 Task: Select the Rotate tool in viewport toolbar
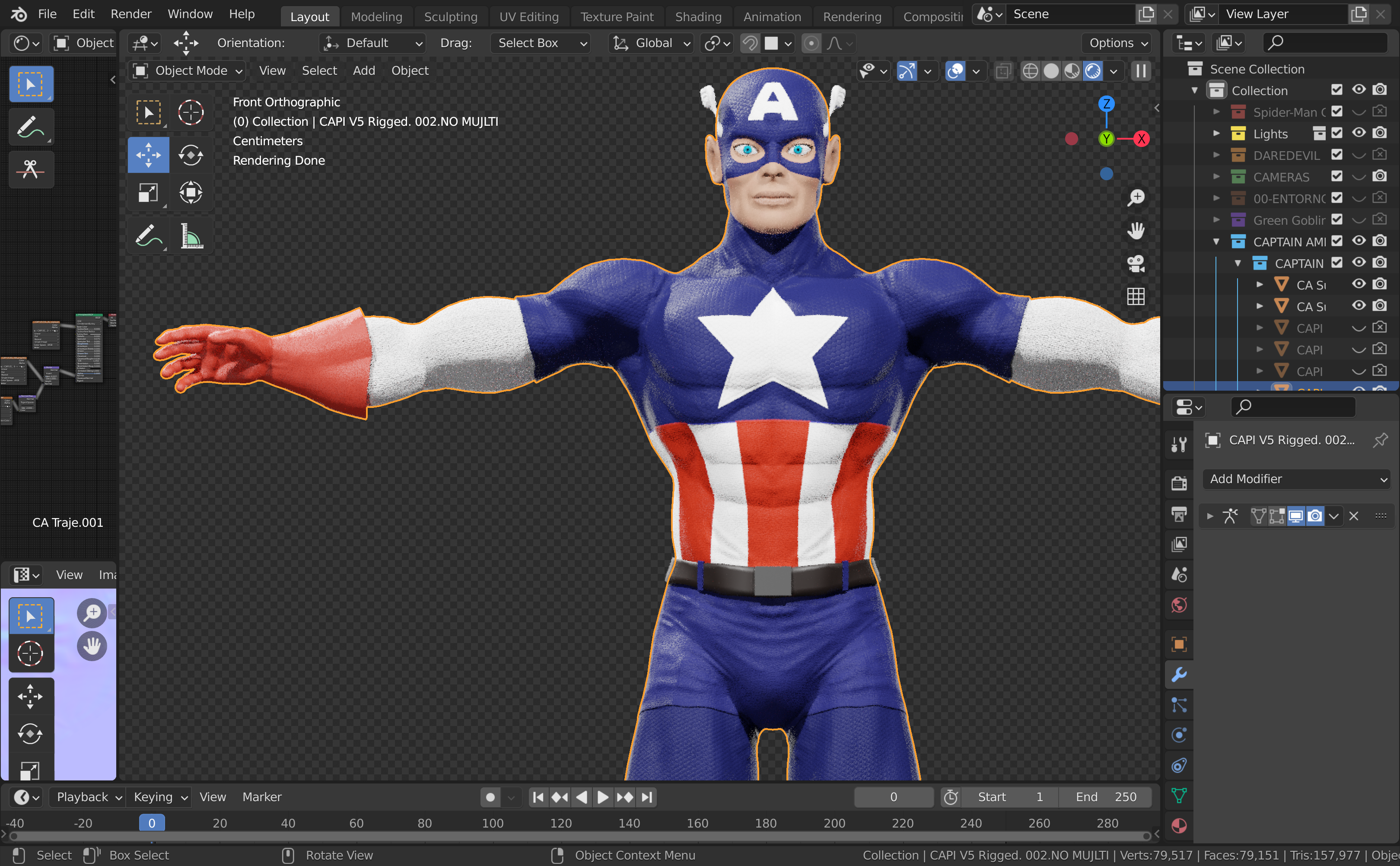pos(191,155)
